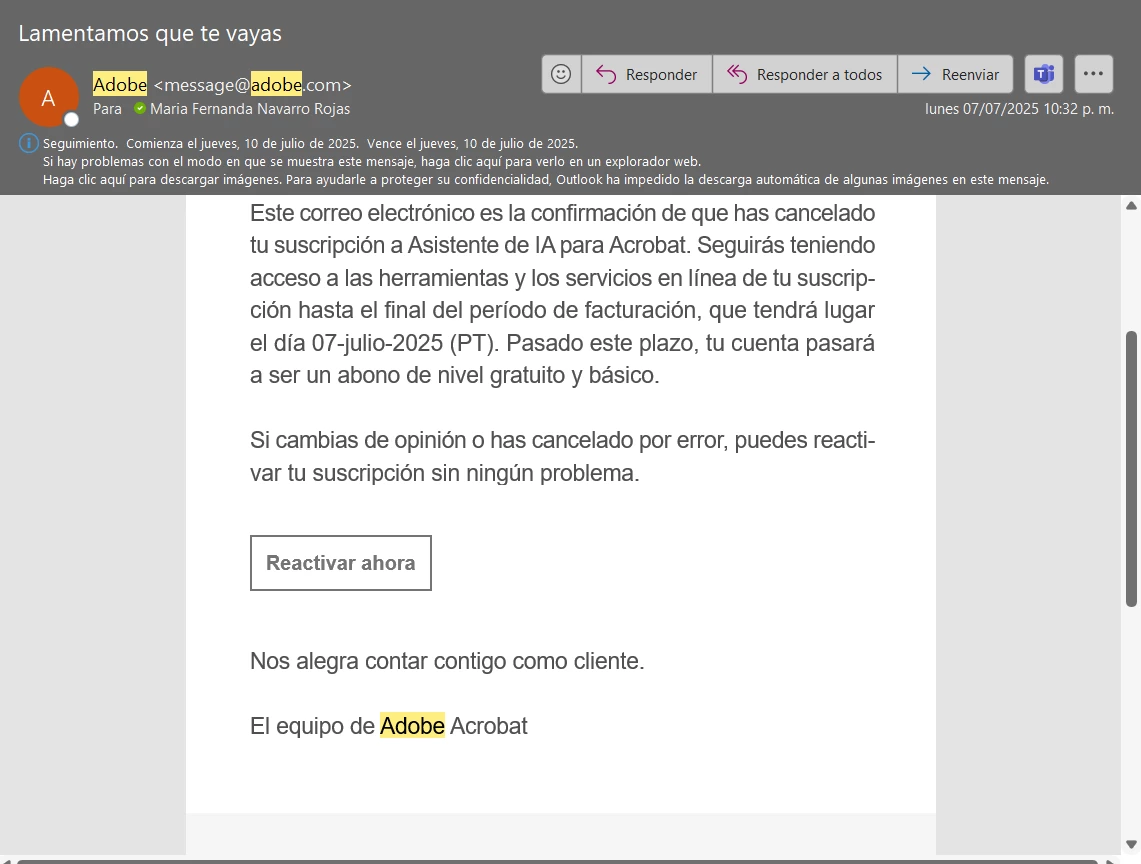The width and height of the screenshot is (1141, 864).
Task: Click the received date lunes 07/07/2025
Action: click(1019, 109)
